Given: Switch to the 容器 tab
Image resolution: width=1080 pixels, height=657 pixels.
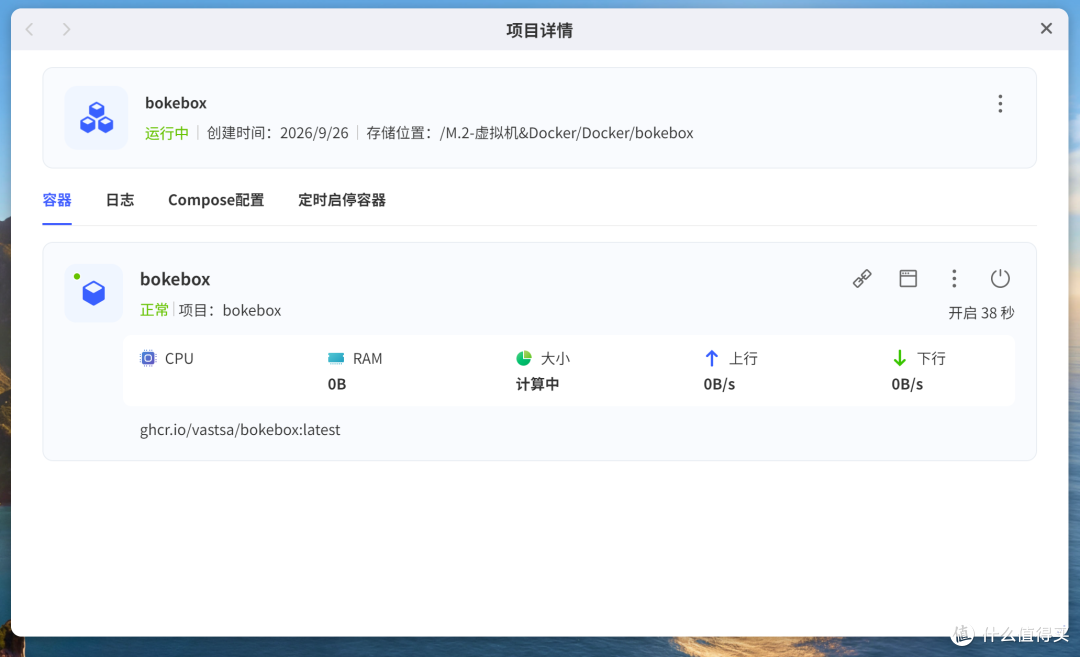Looking at the screenshot, I should click(x=56, y=200).
